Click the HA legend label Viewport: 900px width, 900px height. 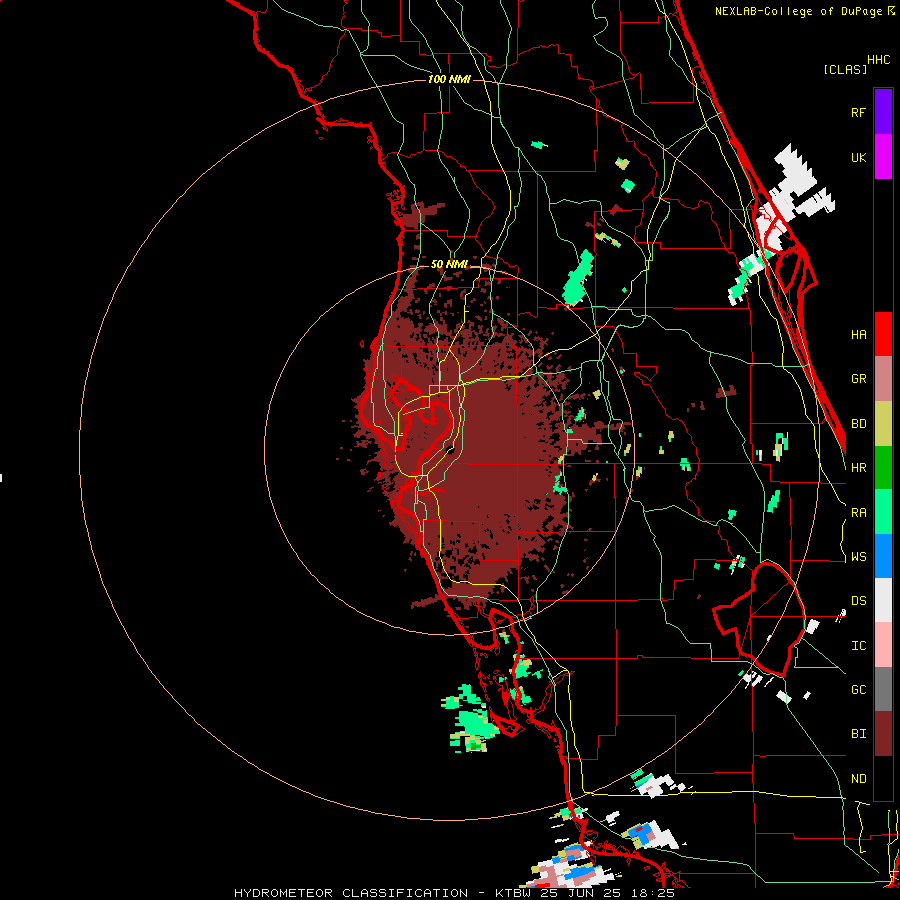point(858,334)
